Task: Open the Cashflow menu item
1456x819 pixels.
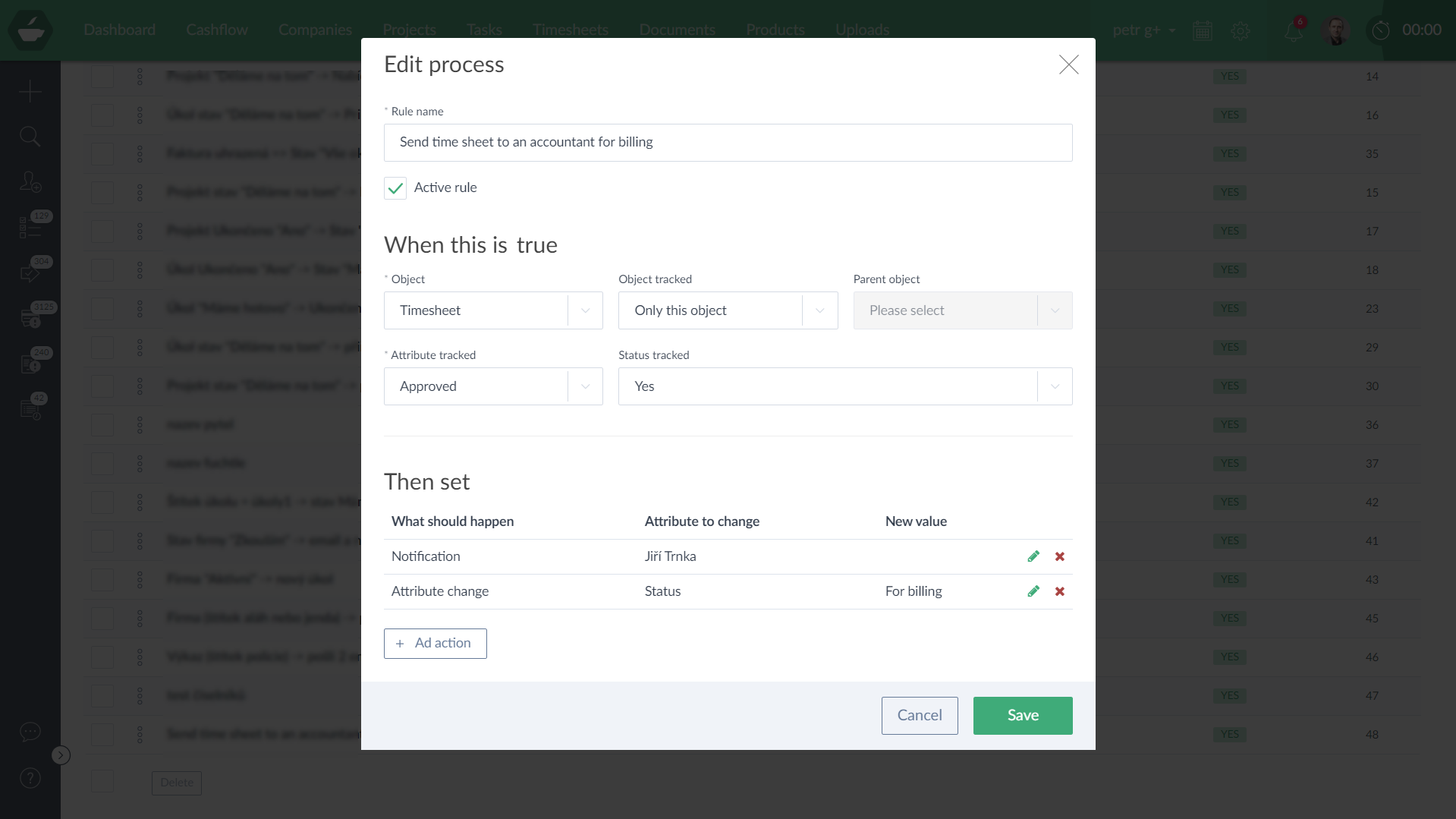Action: (217, 30)
